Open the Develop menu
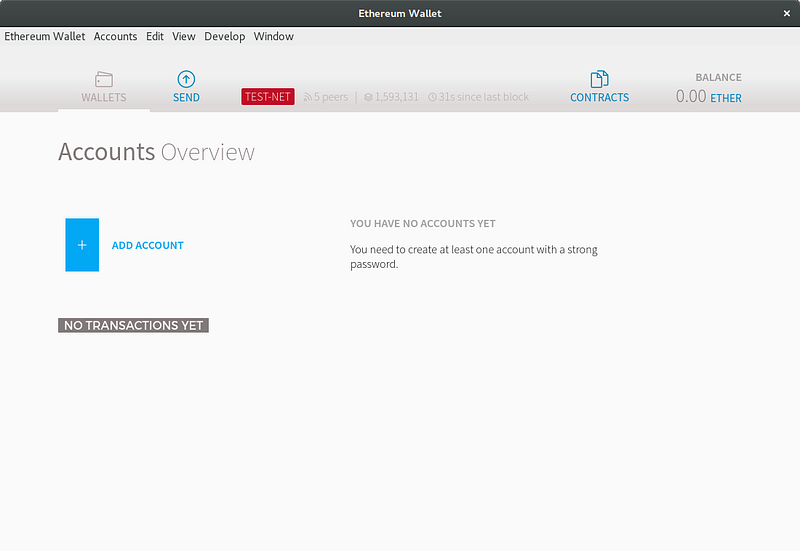The image size is (800, 551). (224, 36)
